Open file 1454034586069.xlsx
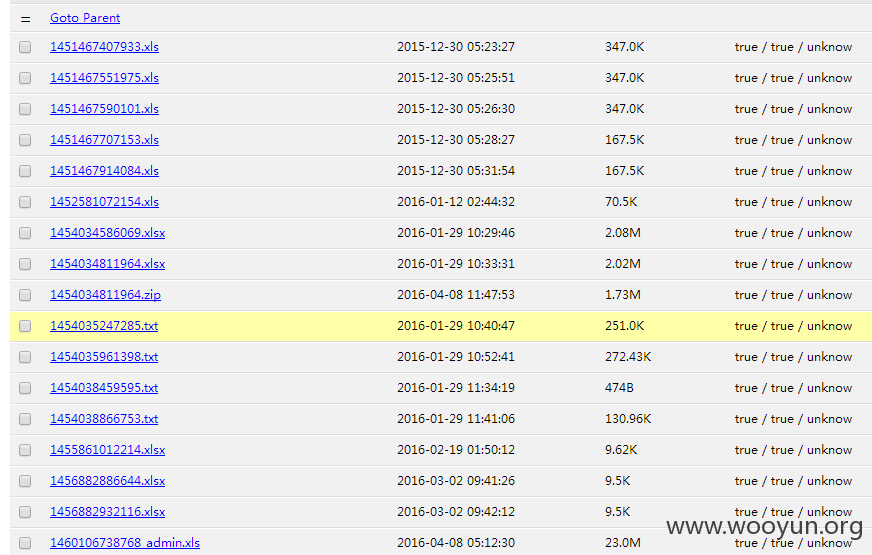The height and width of the screenshot is (555, 872). pyautogui.click(x=107, y=233)
